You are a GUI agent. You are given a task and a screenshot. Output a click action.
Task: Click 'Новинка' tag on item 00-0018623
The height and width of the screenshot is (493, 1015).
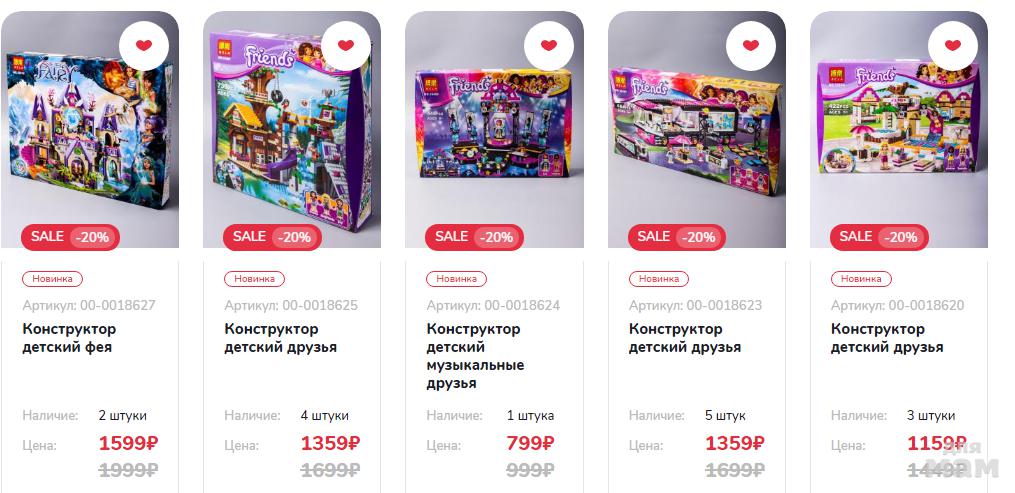point(659,279)
